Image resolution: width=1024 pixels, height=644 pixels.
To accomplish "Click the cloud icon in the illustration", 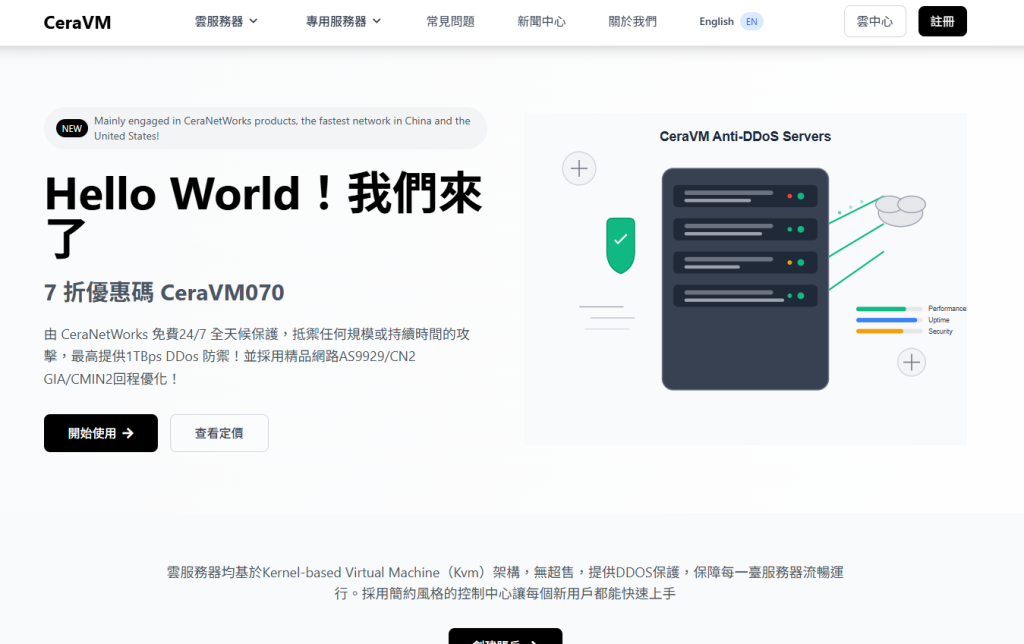I will (901, 210).
